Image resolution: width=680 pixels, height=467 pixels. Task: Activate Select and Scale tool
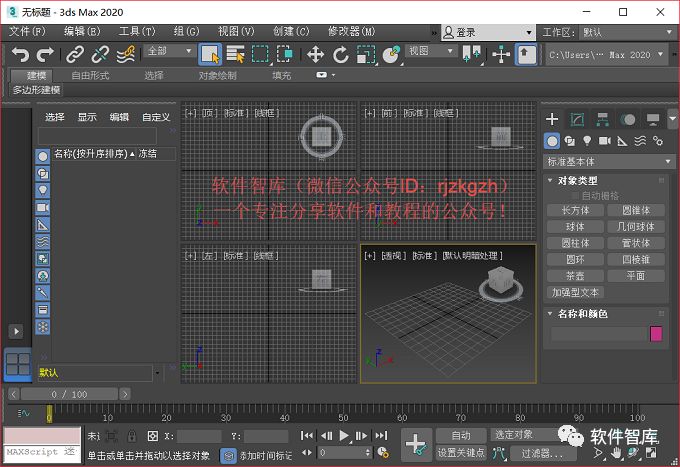pos(366,55)
